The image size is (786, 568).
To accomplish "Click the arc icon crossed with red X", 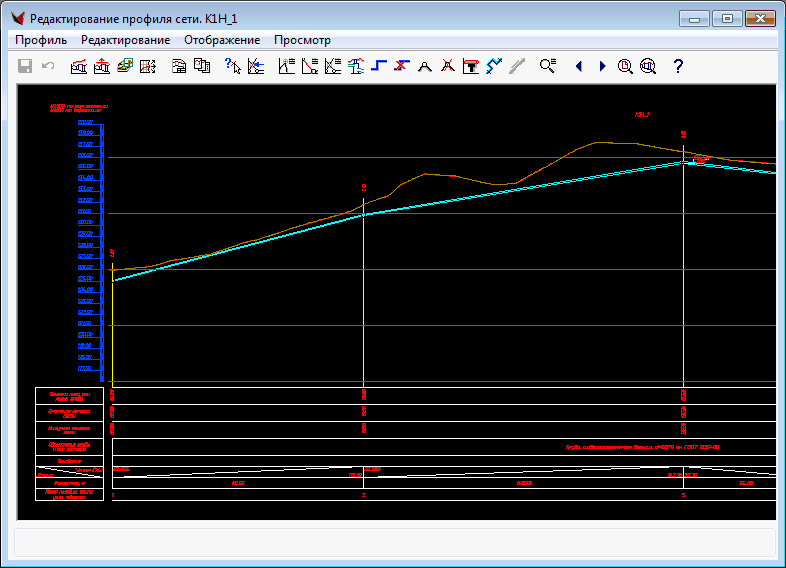I will [448, 66].
